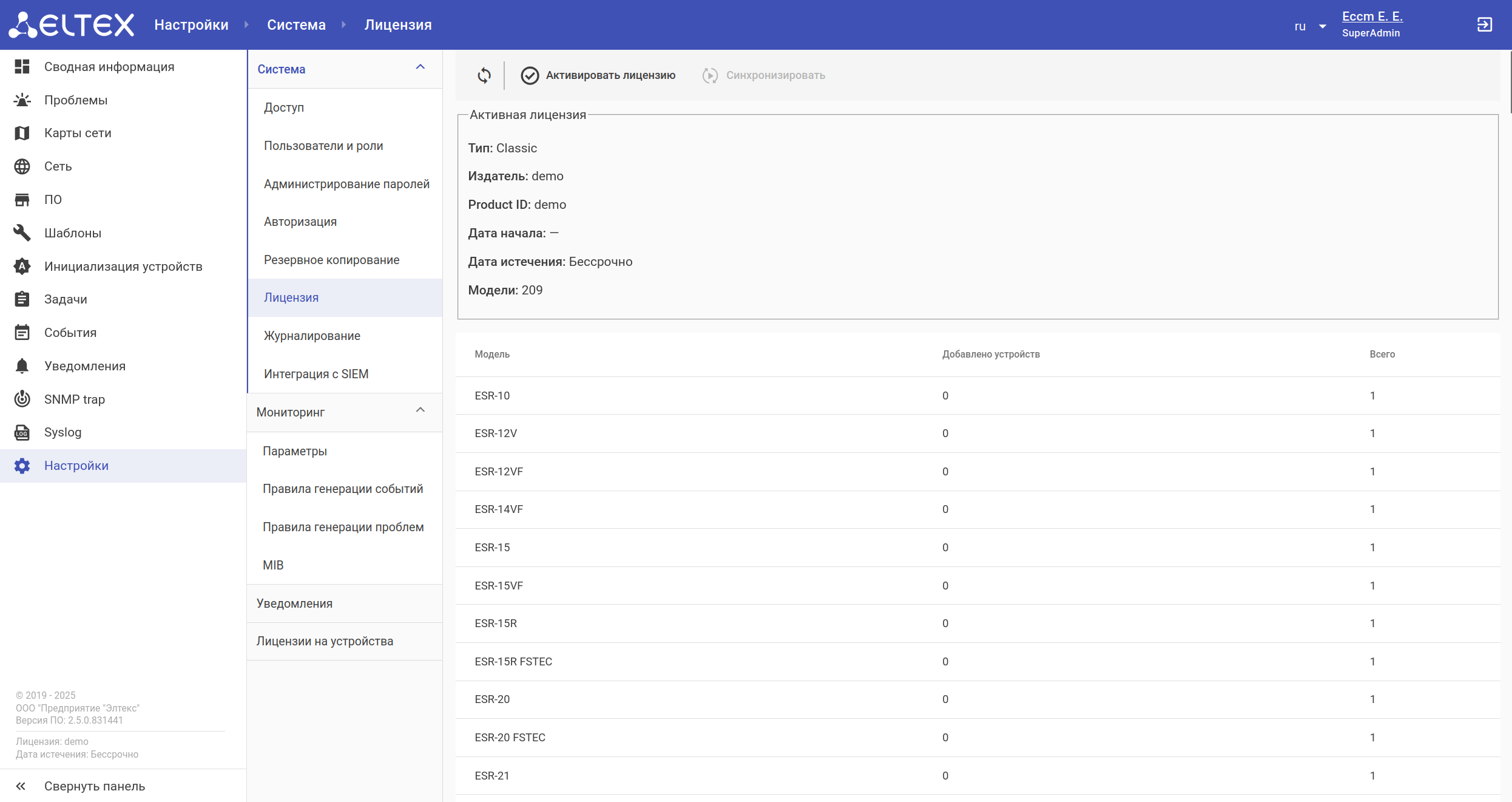
Task: Click the Events calendar icon
Action: pyautogui.click(x=22, y=333)
